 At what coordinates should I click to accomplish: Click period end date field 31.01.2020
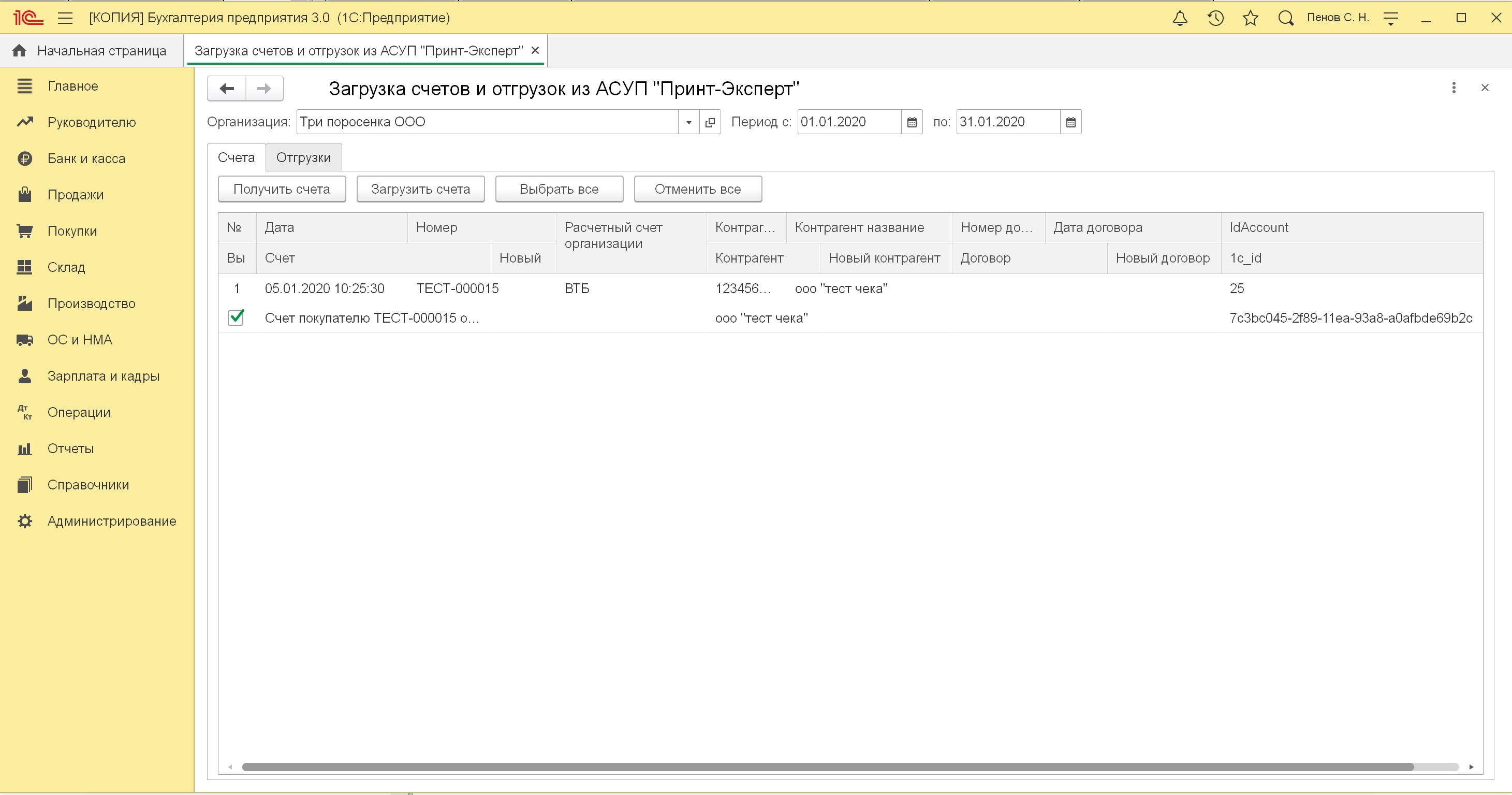1008,122
